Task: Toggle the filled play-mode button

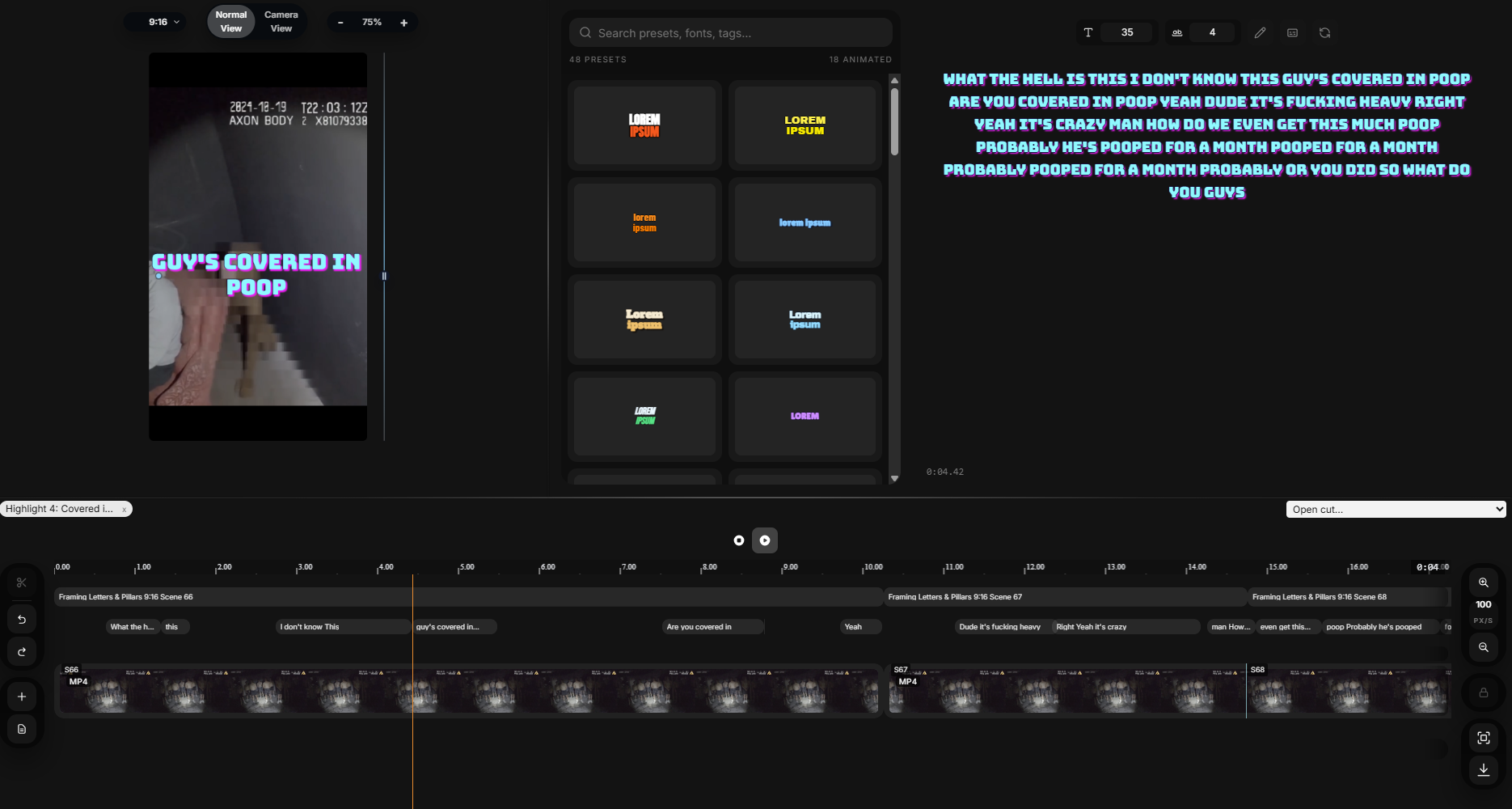Action: click(x=765, y=540)
